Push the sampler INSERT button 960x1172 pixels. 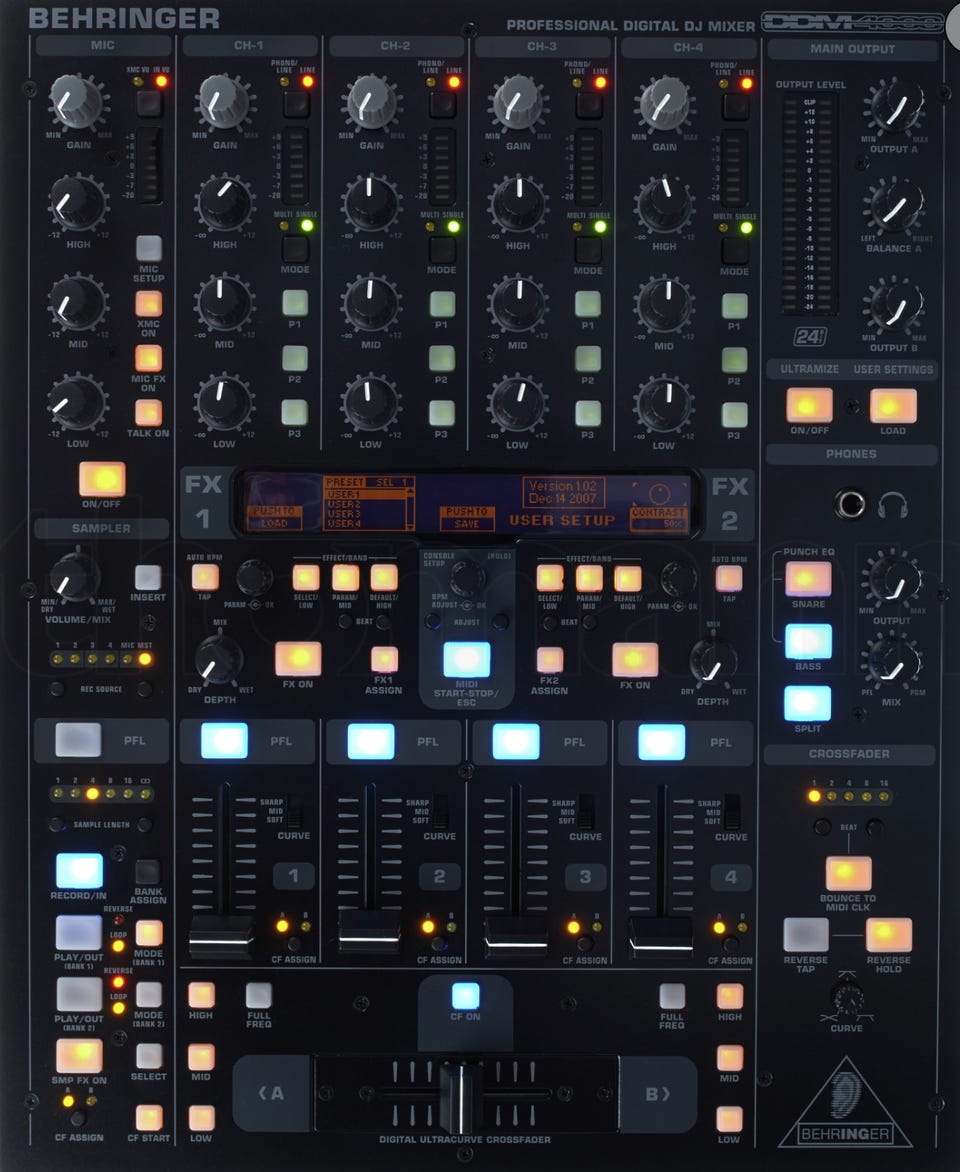(147, 578)
